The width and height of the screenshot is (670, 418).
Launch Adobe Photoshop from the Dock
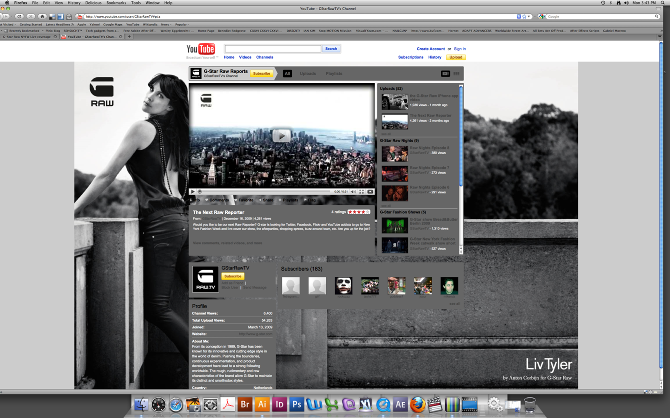[297, 404]
